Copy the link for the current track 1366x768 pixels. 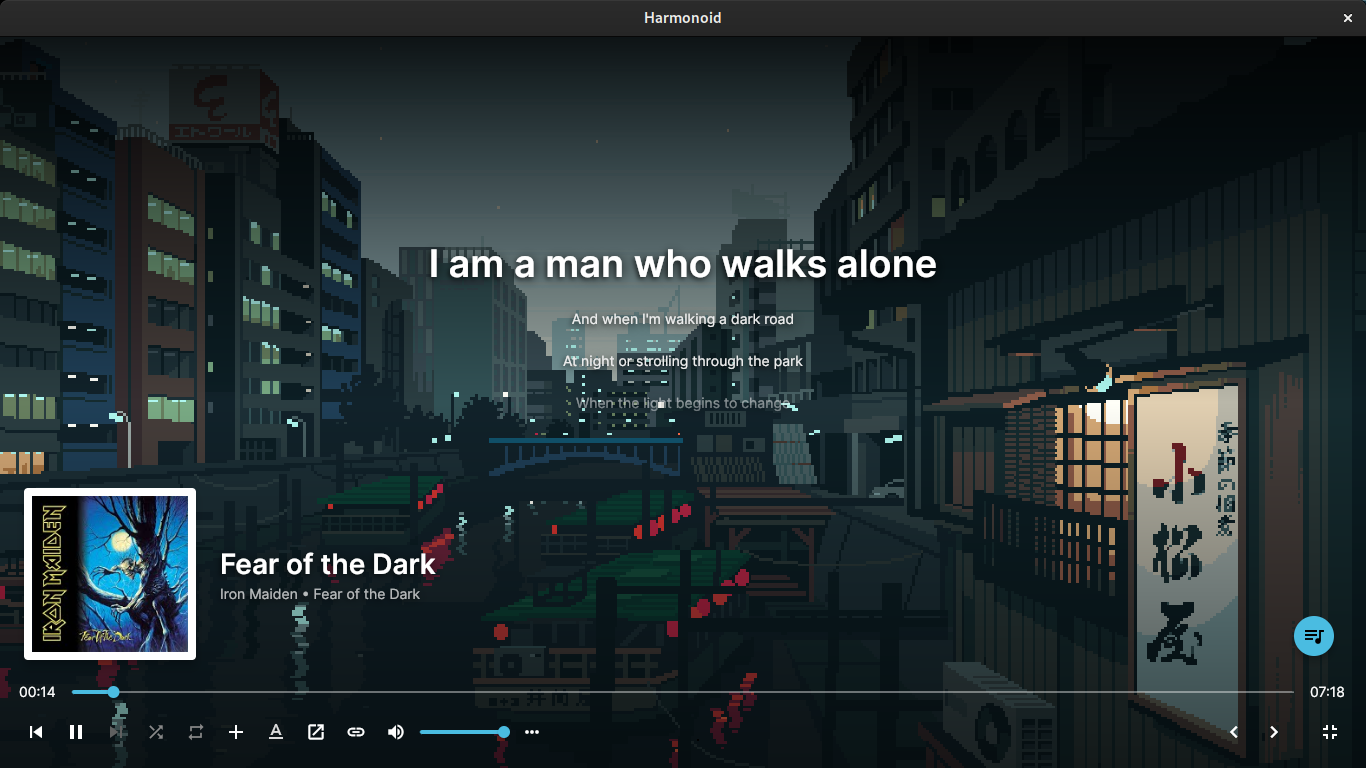point(356,732)
